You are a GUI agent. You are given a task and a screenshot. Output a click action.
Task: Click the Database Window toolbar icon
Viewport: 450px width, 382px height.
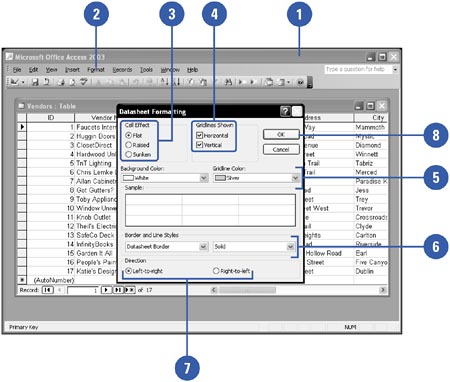tap(269, 82)
